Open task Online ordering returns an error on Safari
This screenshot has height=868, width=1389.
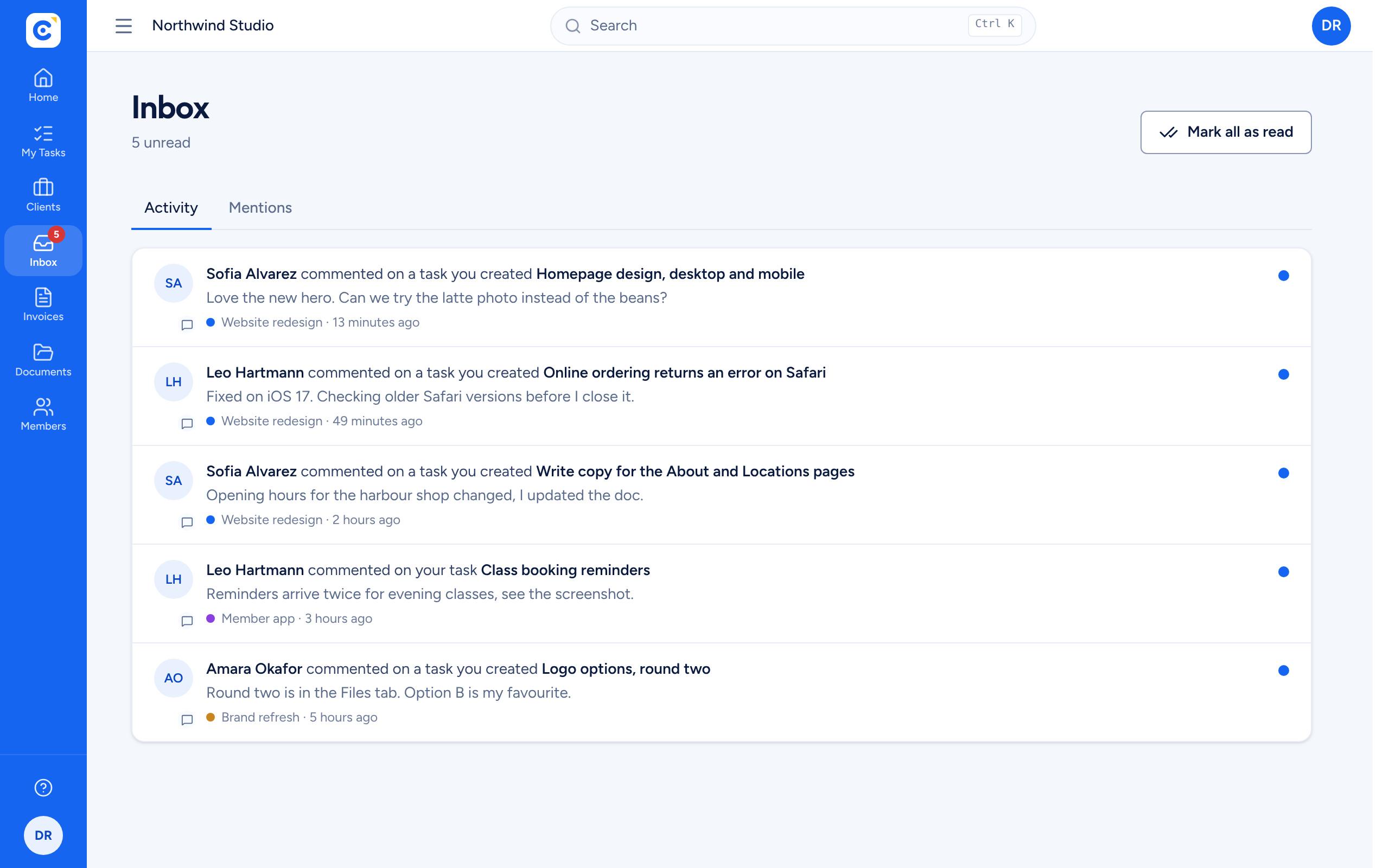point(684,373)
